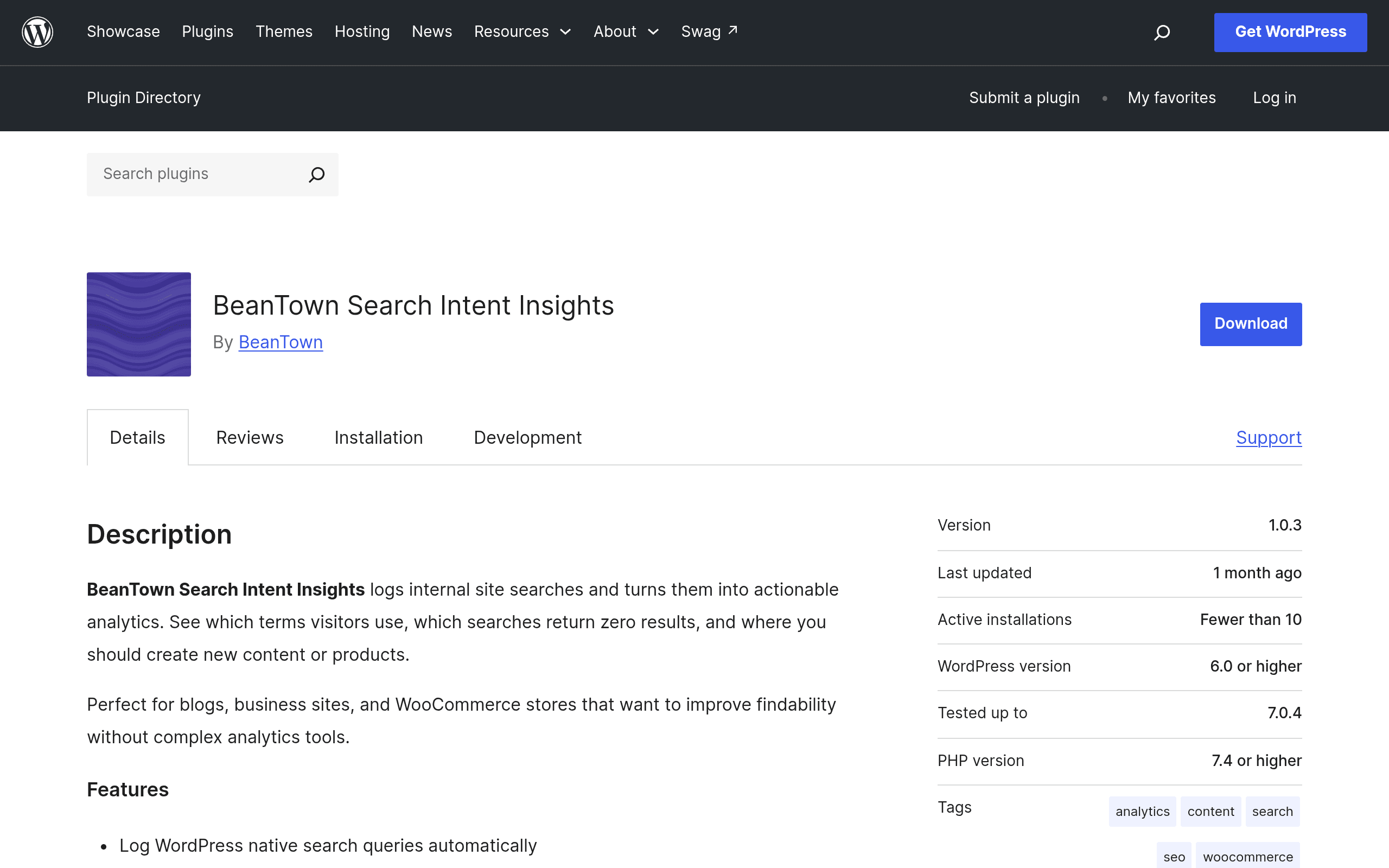Image resolution: width=1389 pixels, height=868 pixels.
Task: Open the Showcase menu item
Action: point(123,31)
